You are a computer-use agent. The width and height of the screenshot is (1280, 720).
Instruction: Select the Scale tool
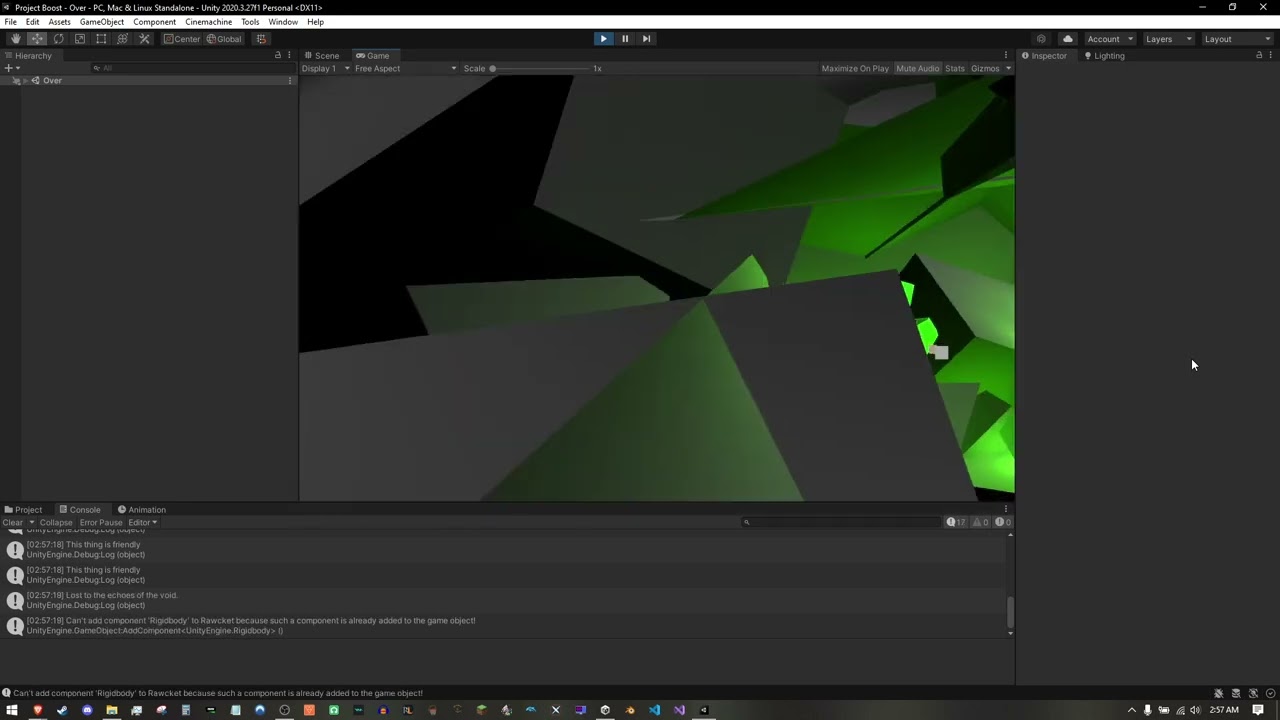[x=80, y=39]
